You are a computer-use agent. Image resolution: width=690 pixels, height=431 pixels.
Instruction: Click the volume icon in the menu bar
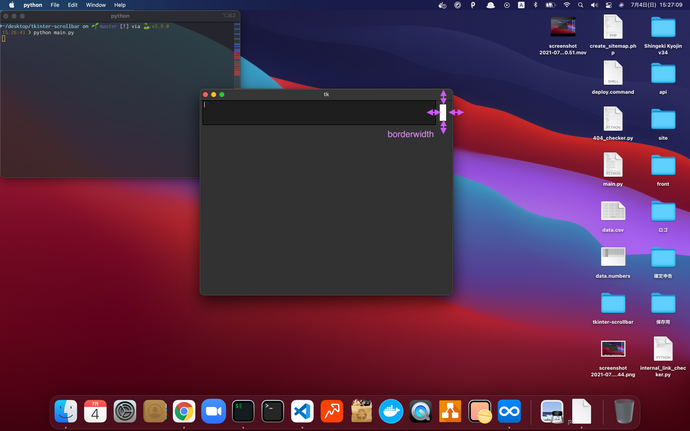point(594,5)
